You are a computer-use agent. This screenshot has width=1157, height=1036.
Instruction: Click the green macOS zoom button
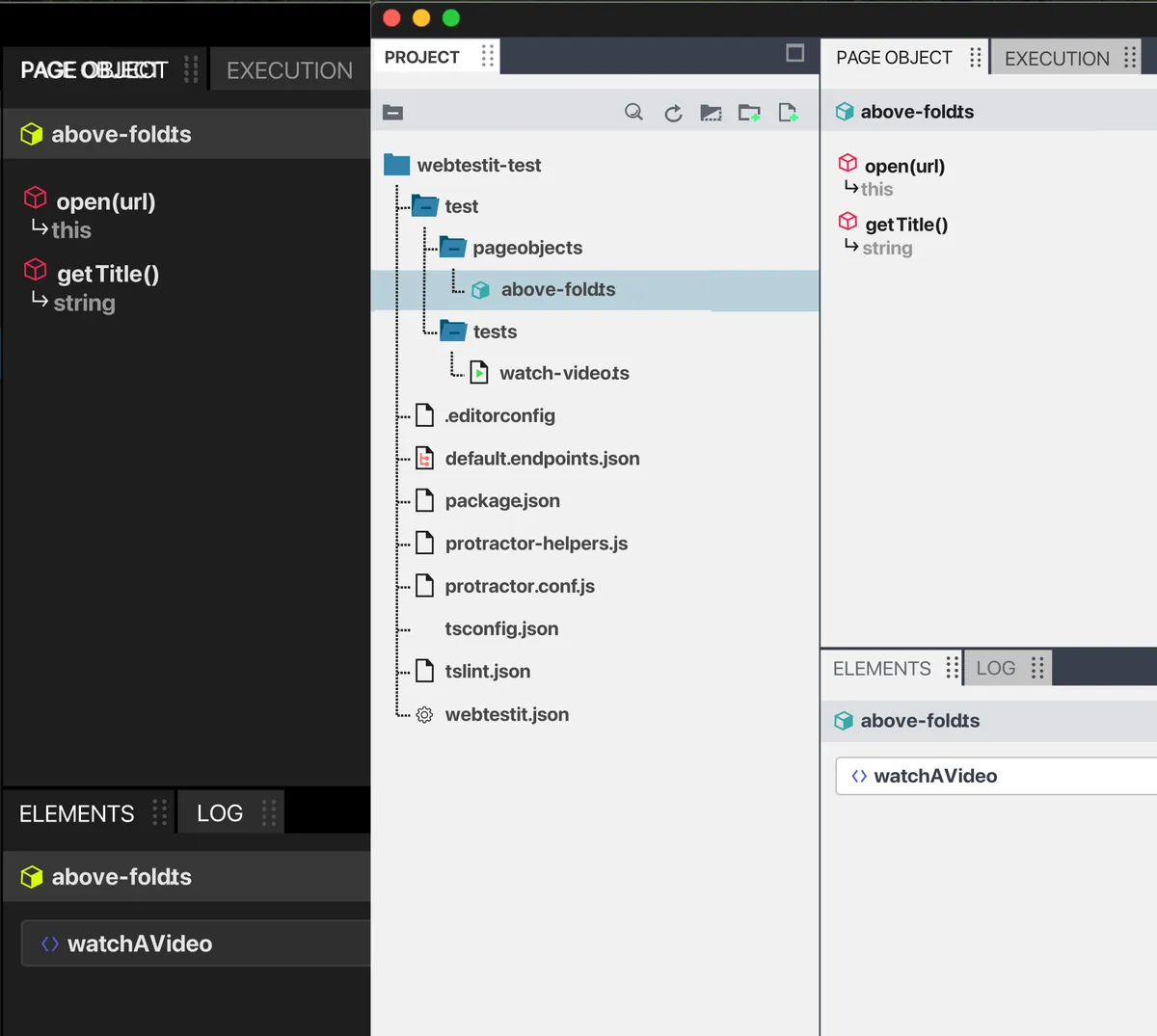450,17
